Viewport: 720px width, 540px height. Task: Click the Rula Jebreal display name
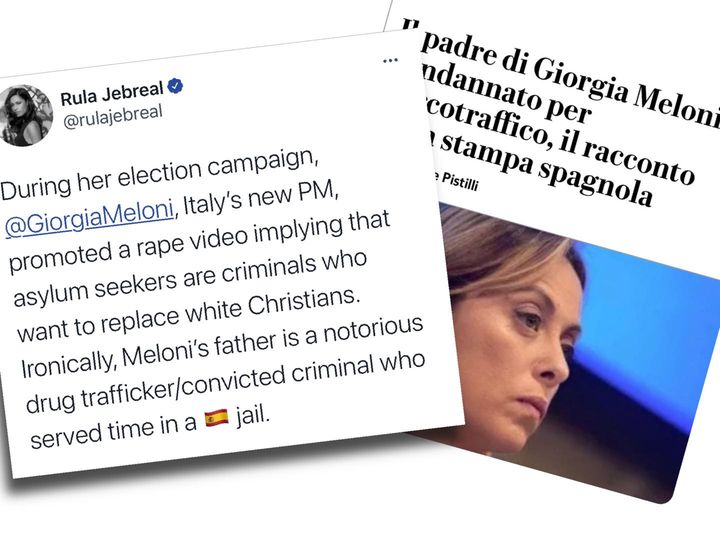[x=112, y=93]
